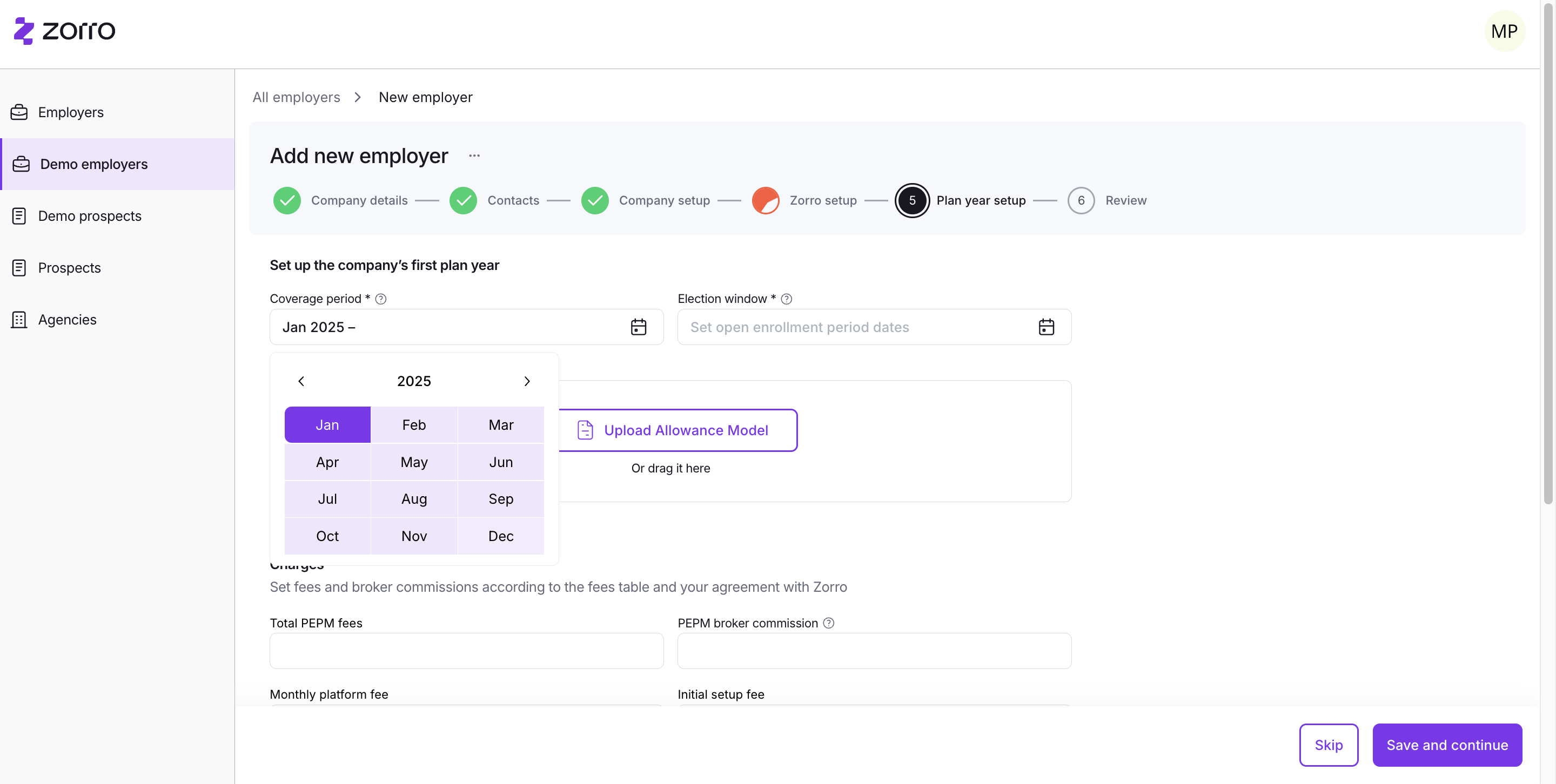Image resolution: width=1556 pixels, height=784 pixels.
Task: Click the breadcrumb chevron after All employers
Action: tap(358, 97)
